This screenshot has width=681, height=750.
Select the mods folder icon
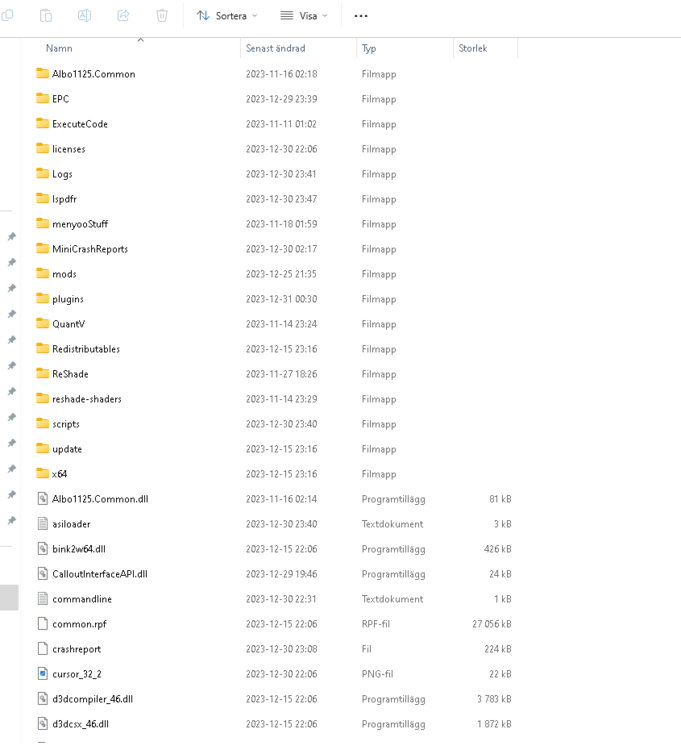point(43,273)
